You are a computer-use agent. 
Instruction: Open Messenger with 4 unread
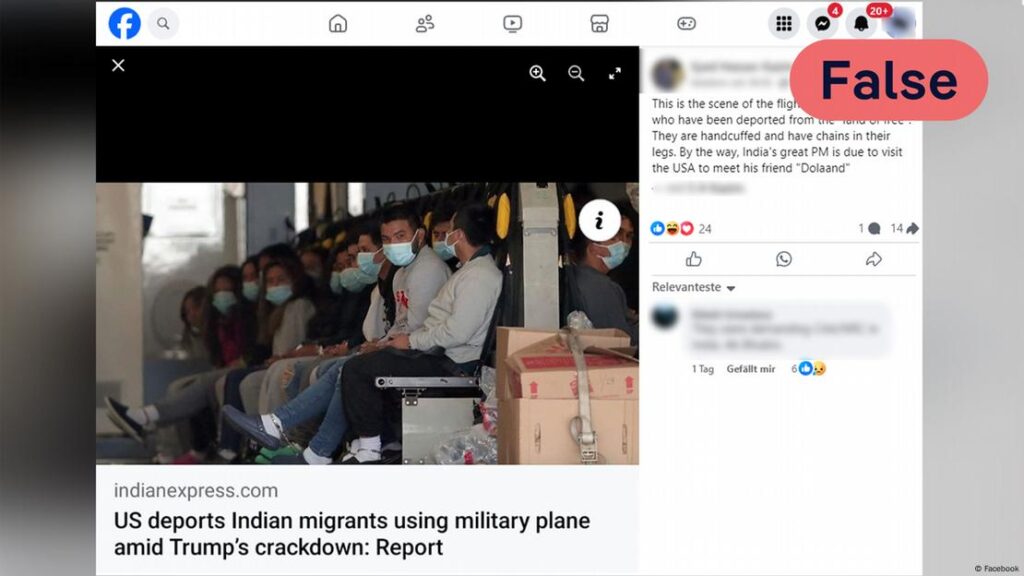tap(823, 24)
